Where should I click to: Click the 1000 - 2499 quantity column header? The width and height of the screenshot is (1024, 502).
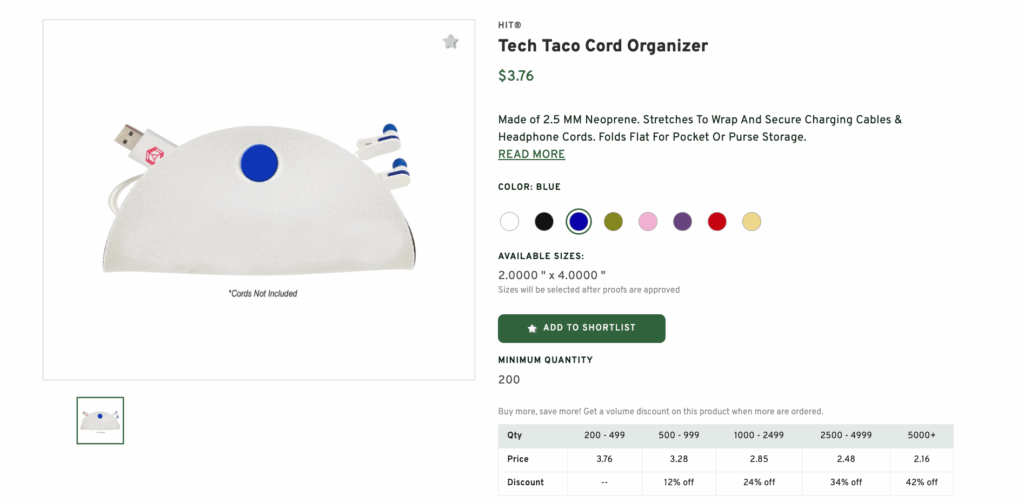click(x=759, y=436)
